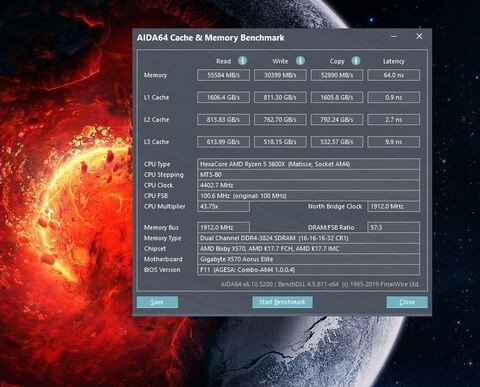
Task: Select the L3 Cache write value 518.15 GB/s
Action: [280, 142]
